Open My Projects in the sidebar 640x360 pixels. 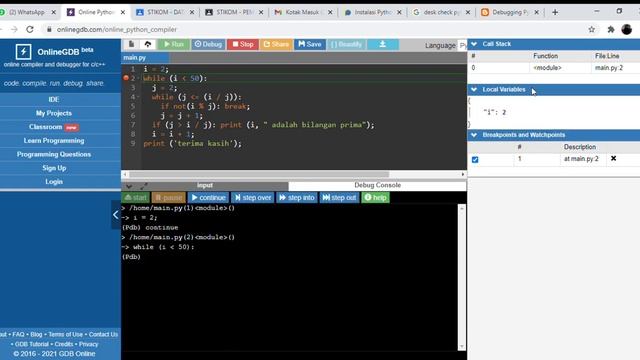coord(54,113)
